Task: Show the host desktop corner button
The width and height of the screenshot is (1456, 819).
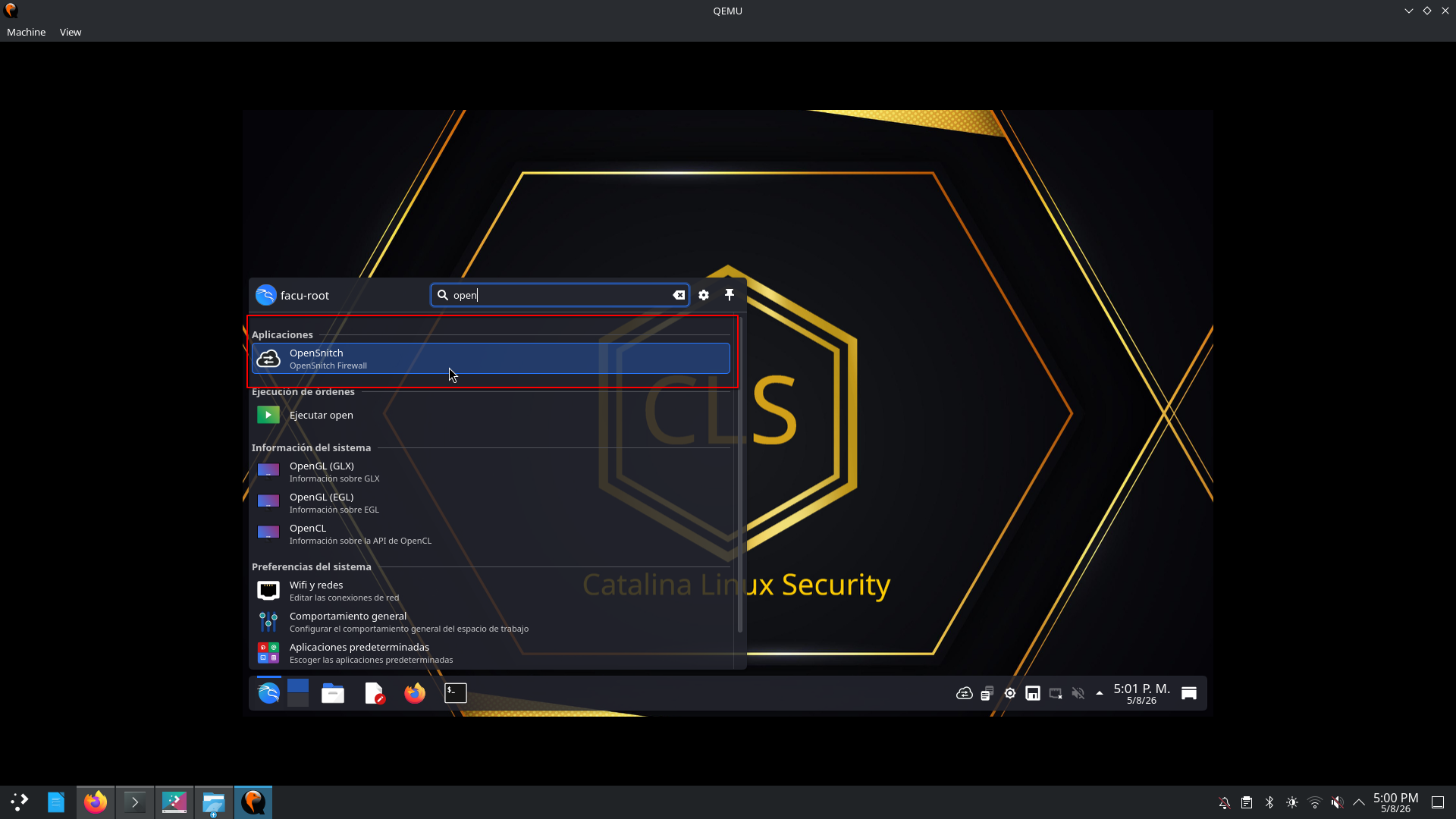Action: point(1438,802)
